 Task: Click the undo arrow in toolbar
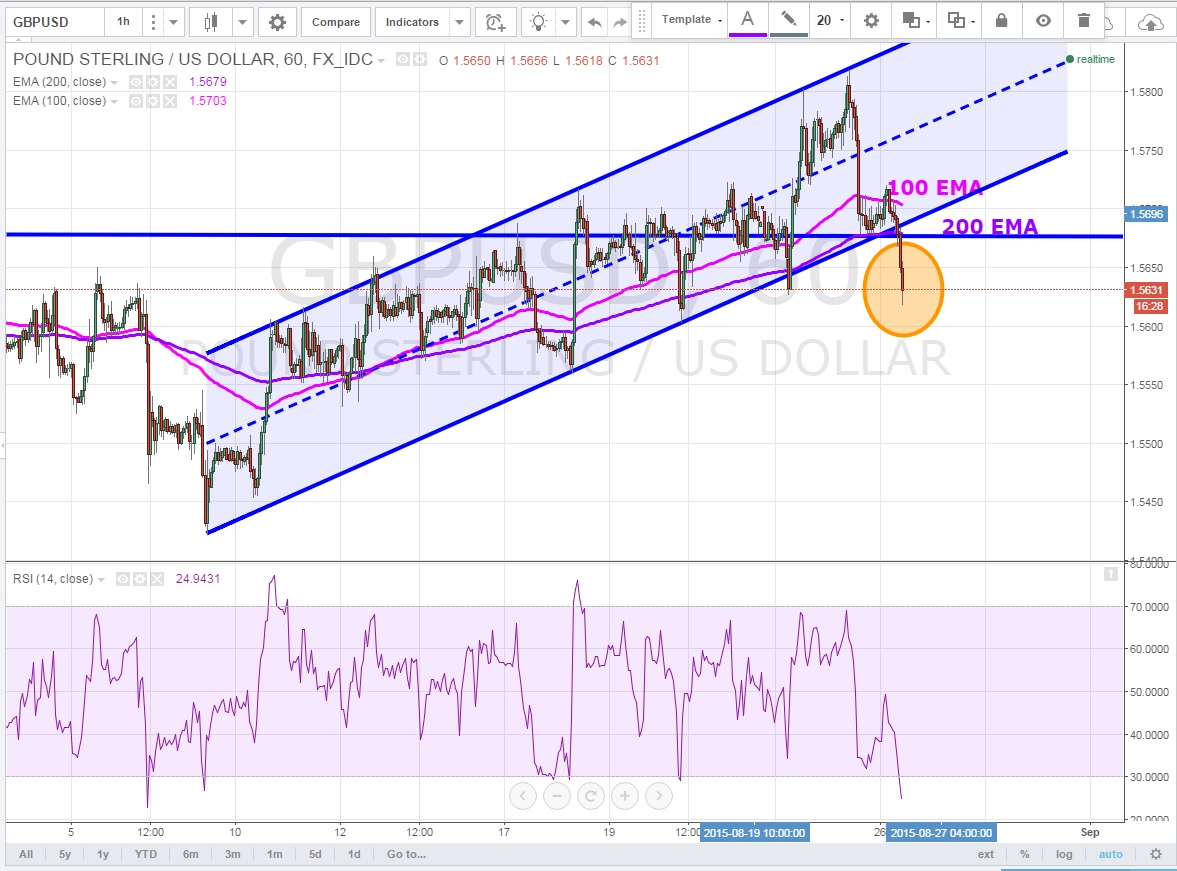pyautogui.click(x=594, y=21)
